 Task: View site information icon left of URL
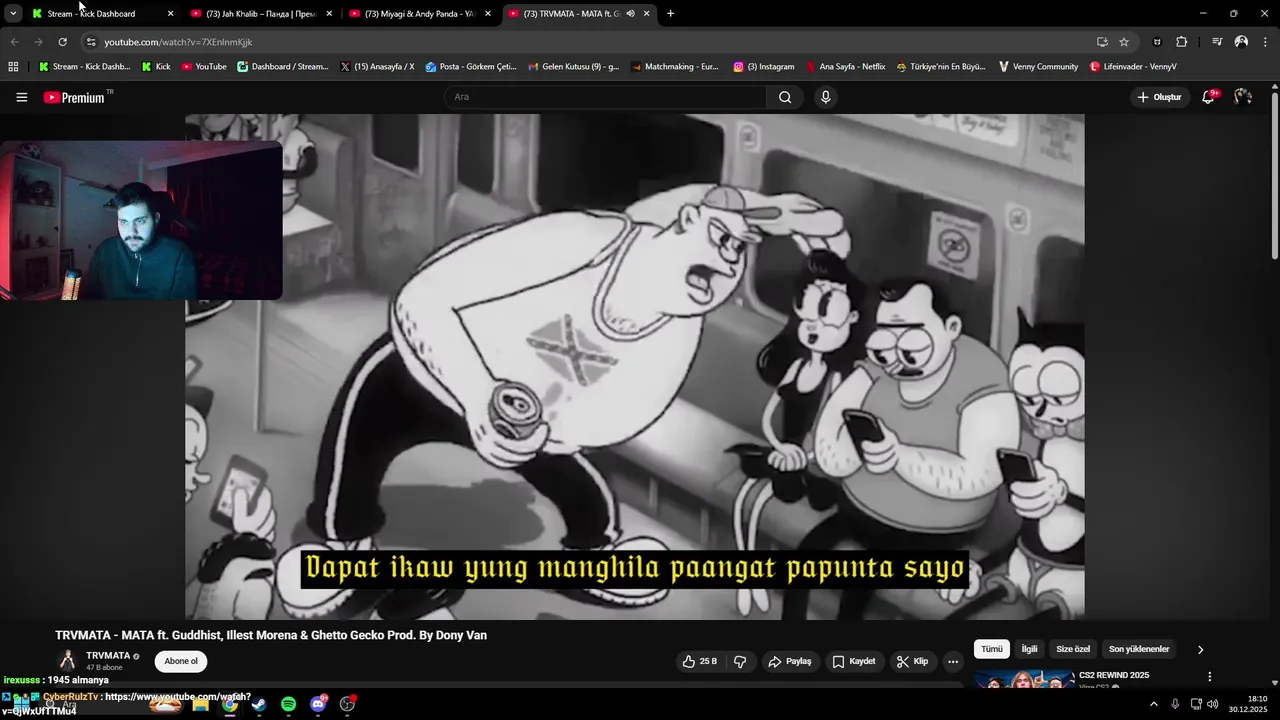tap(91, 42)
